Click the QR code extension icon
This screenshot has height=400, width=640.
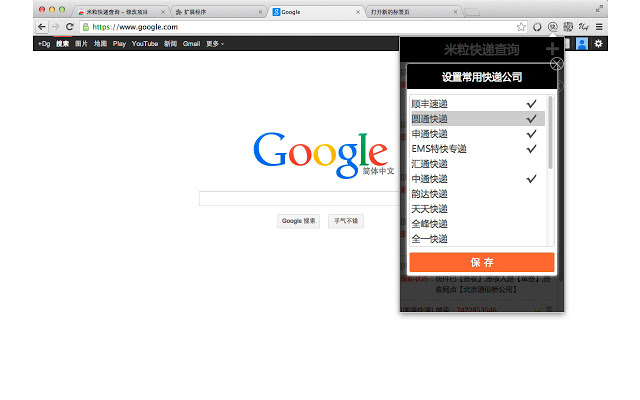pos(568,27)
